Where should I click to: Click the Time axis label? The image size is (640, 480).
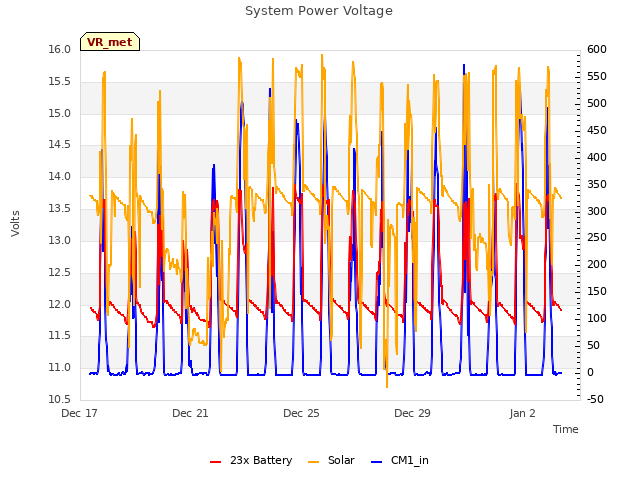(x=565, y=429)
